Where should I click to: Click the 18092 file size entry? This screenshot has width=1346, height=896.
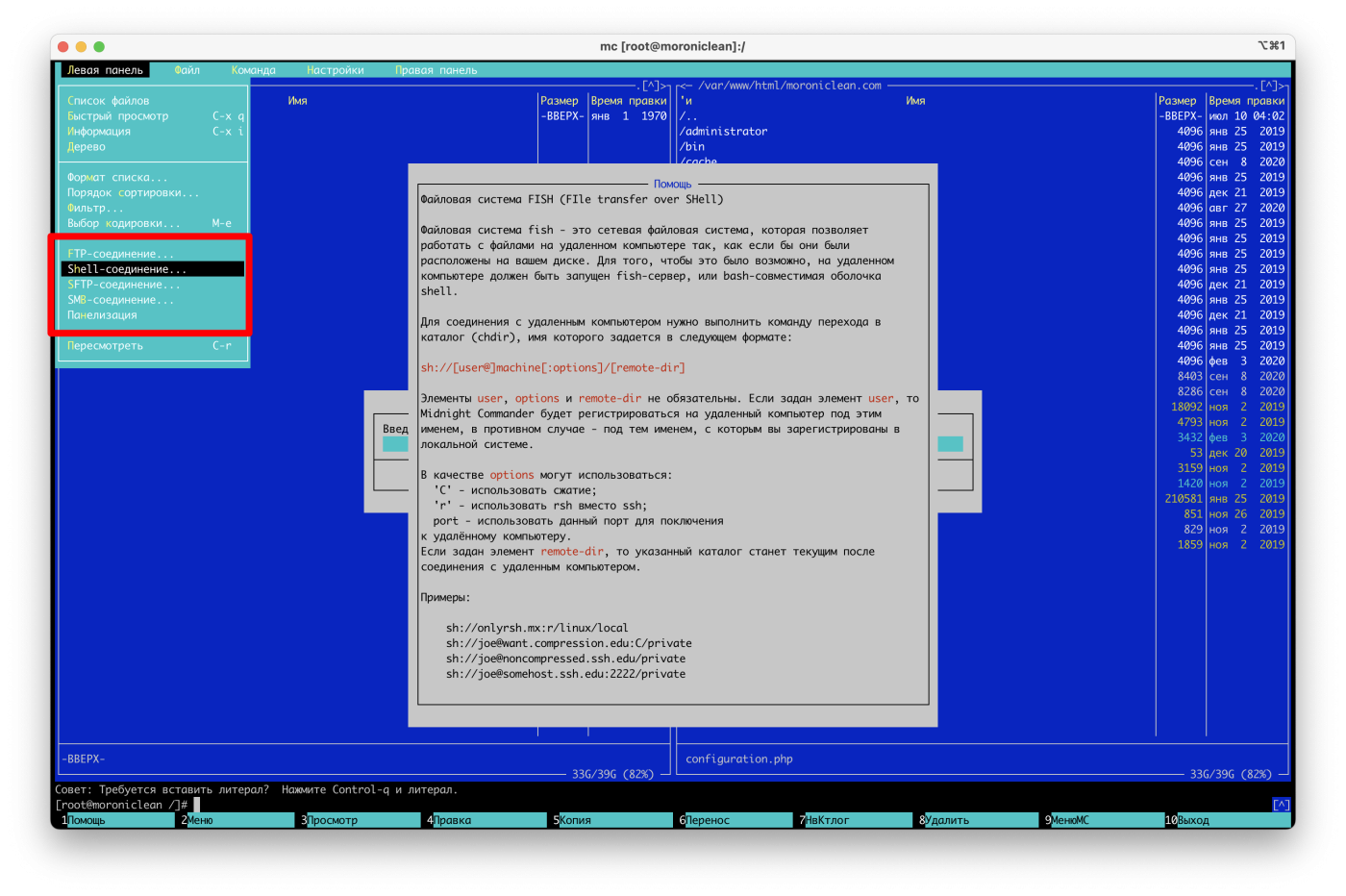coord(1186,407)
